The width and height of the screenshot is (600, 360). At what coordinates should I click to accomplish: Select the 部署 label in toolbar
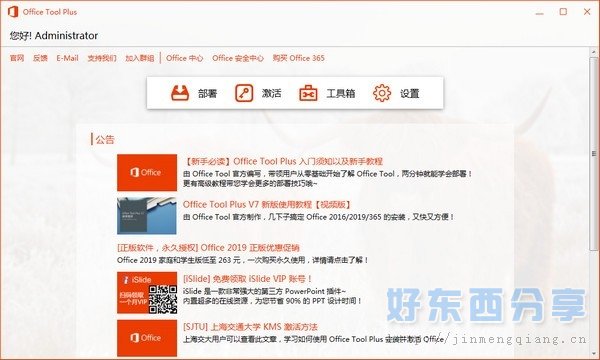tap(207, 93)
